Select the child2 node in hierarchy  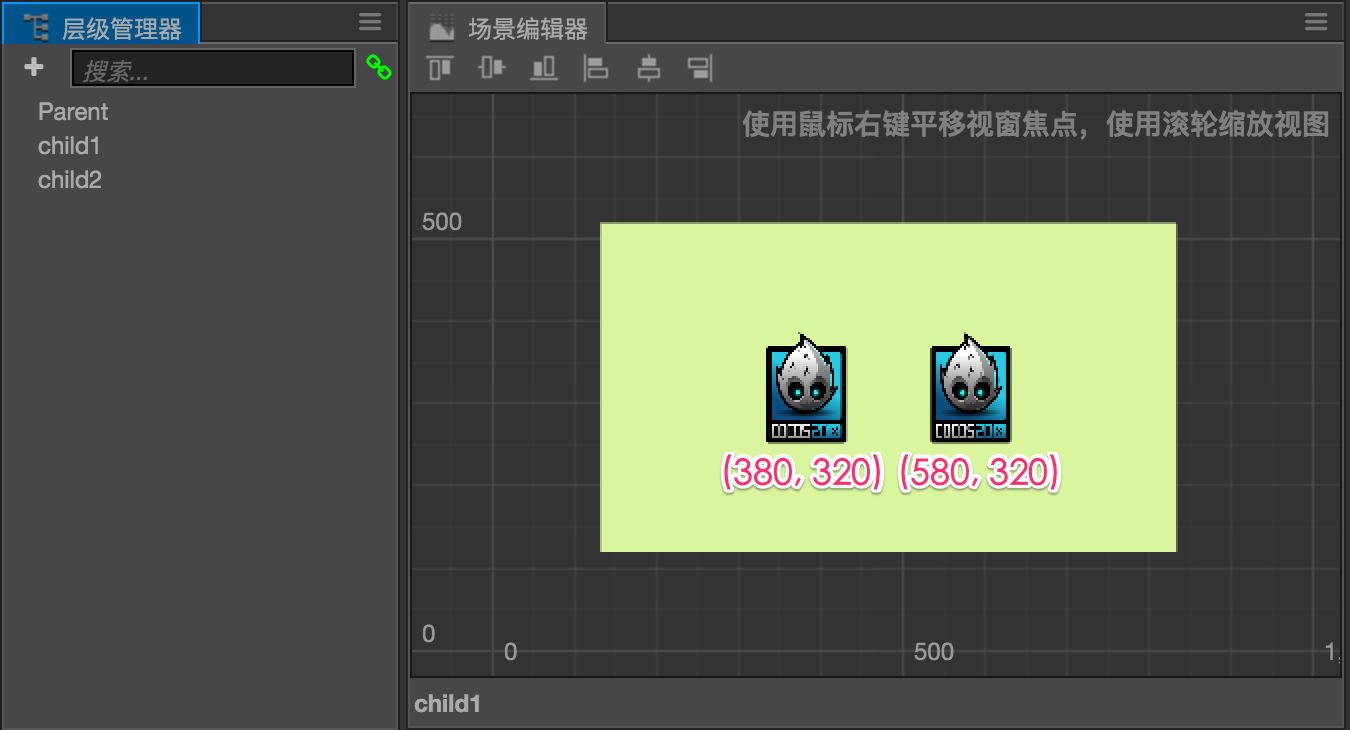point(69,180)
